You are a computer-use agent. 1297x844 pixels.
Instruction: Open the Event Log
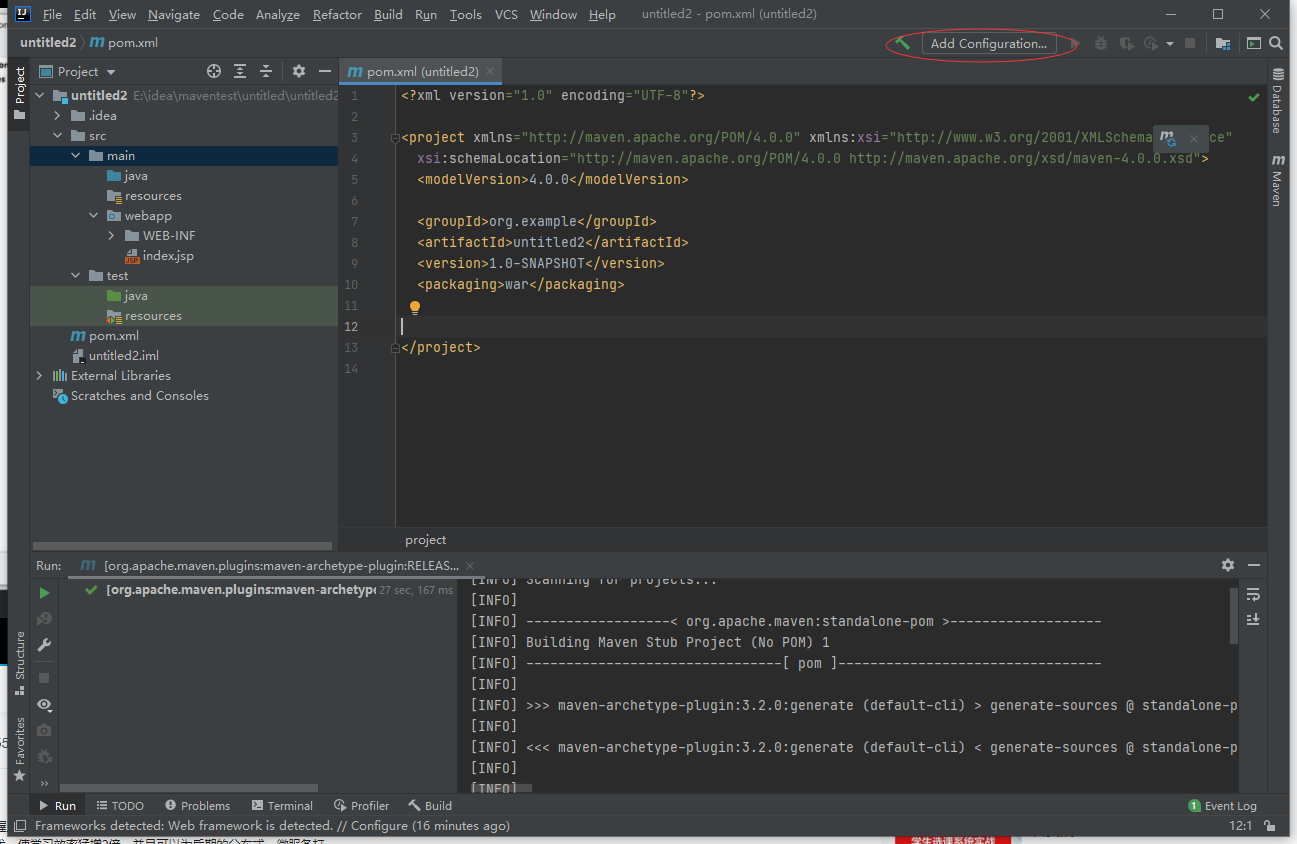(x=1222, y=806)
